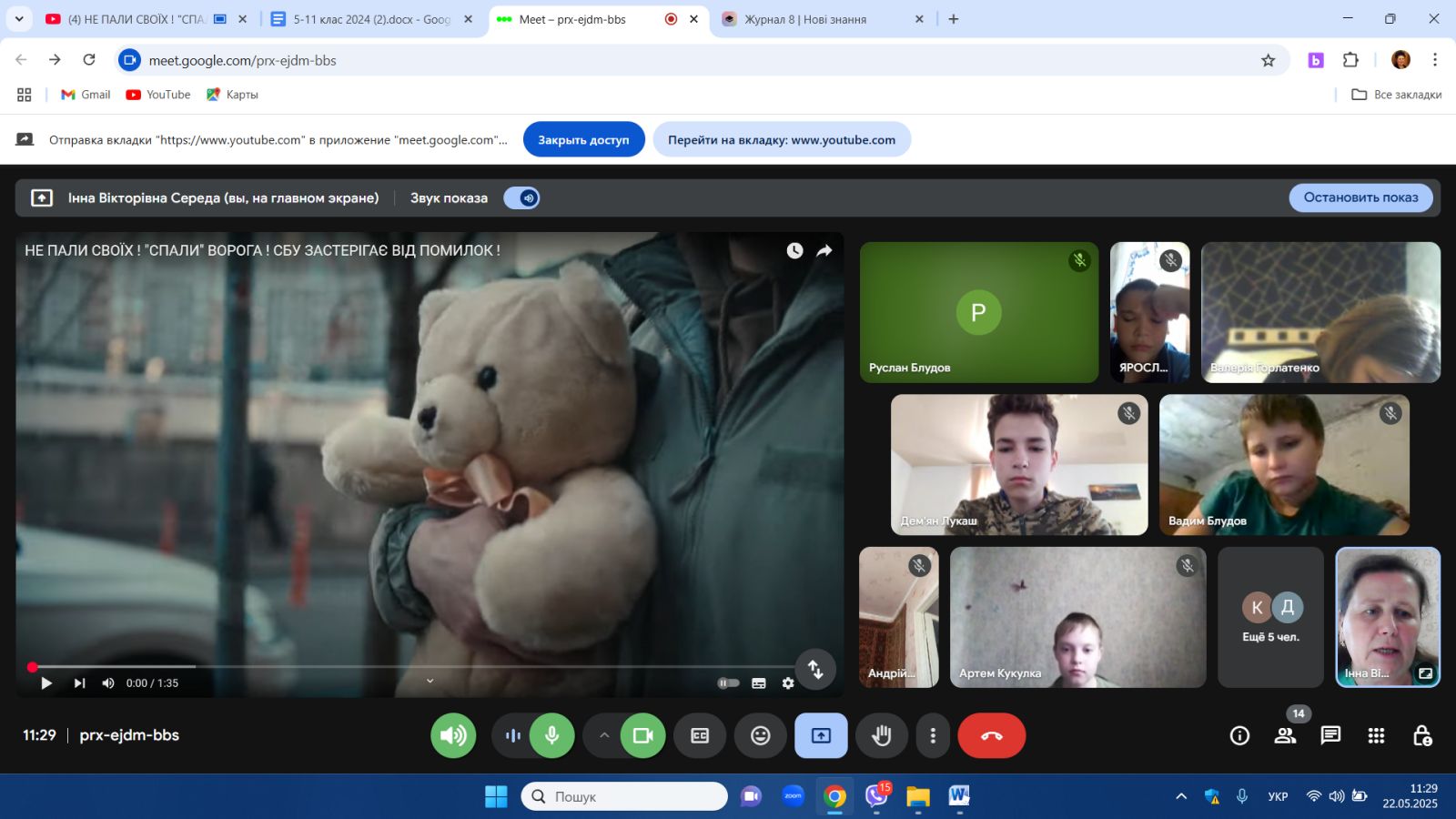This screenshot has height=819, width=1456.
Task: Click the raise hand icon
Action: 881,735
